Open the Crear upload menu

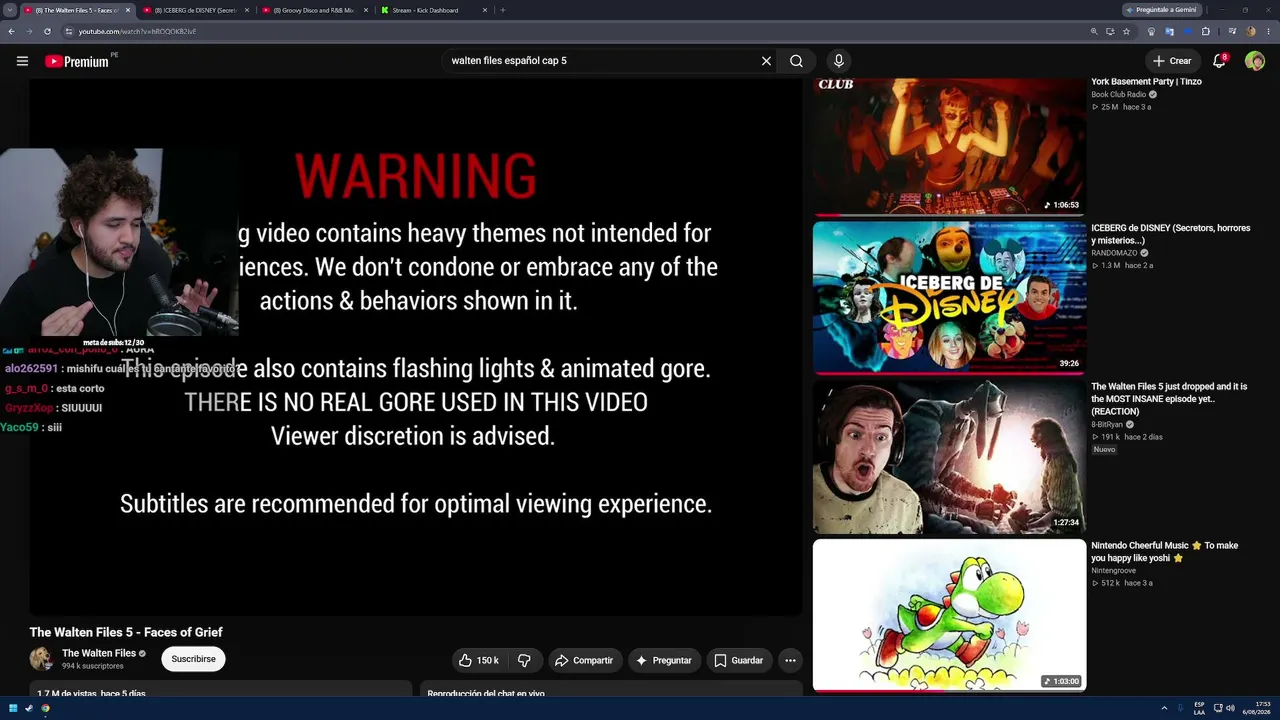coord(1172,61)
